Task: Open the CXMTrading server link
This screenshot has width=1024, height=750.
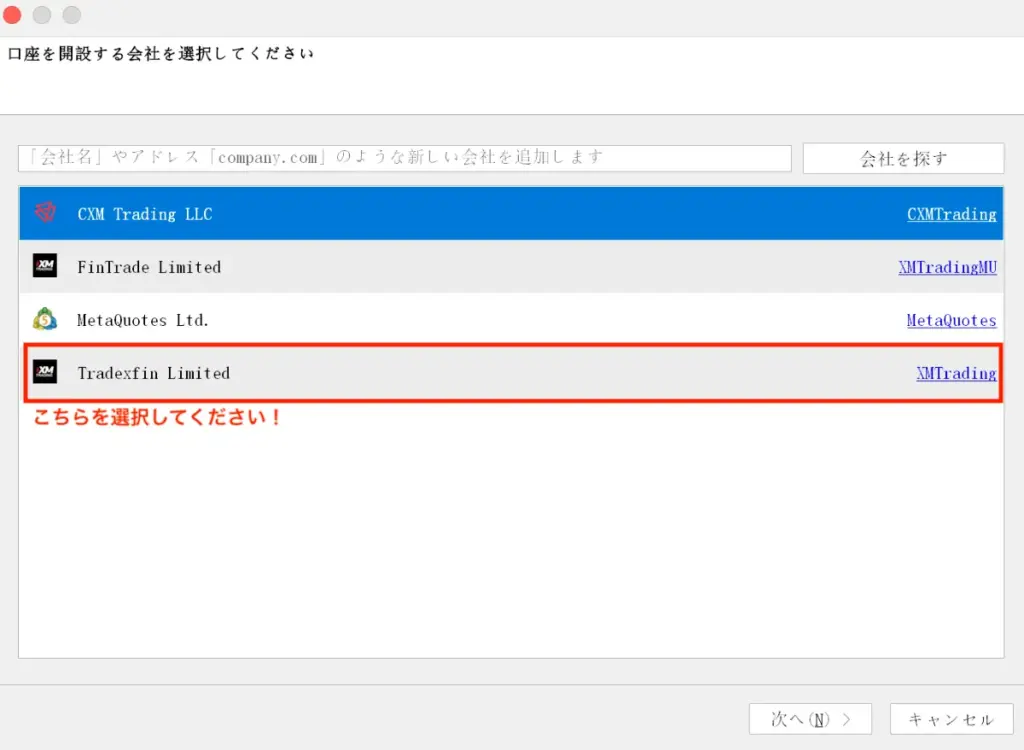Action: [x=951, y=213]
